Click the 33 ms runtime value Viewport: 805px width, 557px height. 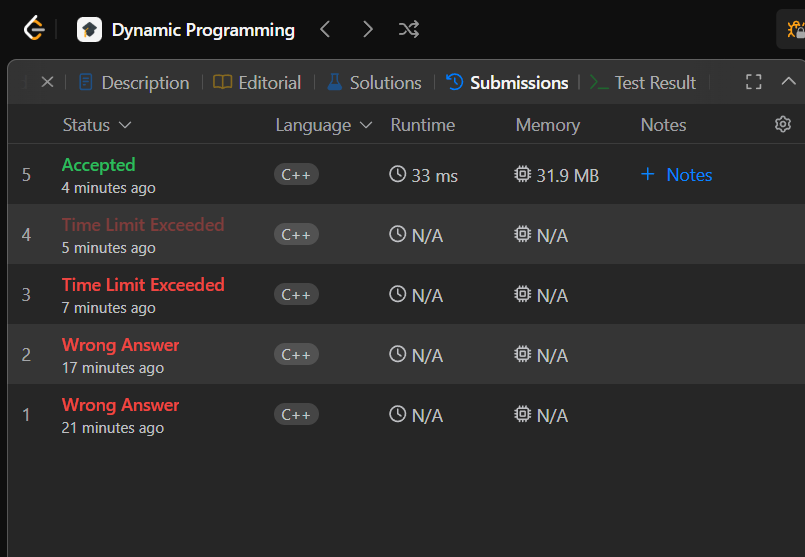coord(434,176)
